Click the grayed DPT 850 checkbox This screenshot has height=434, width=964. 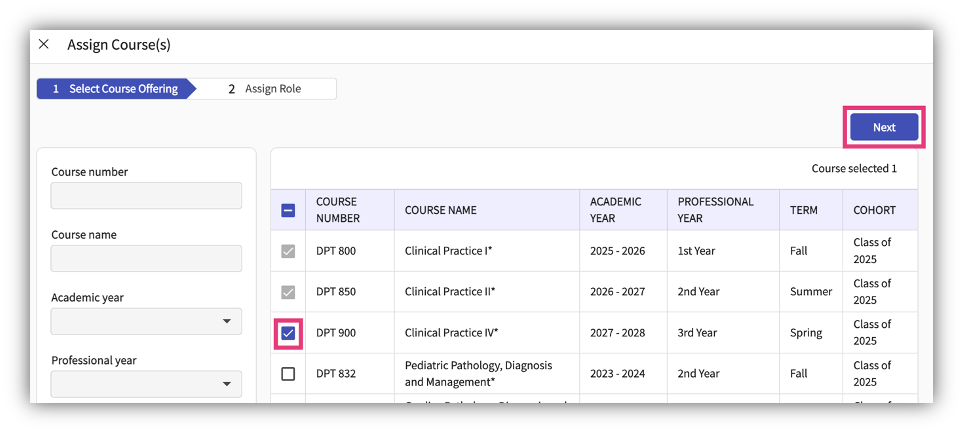pos(288,292)
